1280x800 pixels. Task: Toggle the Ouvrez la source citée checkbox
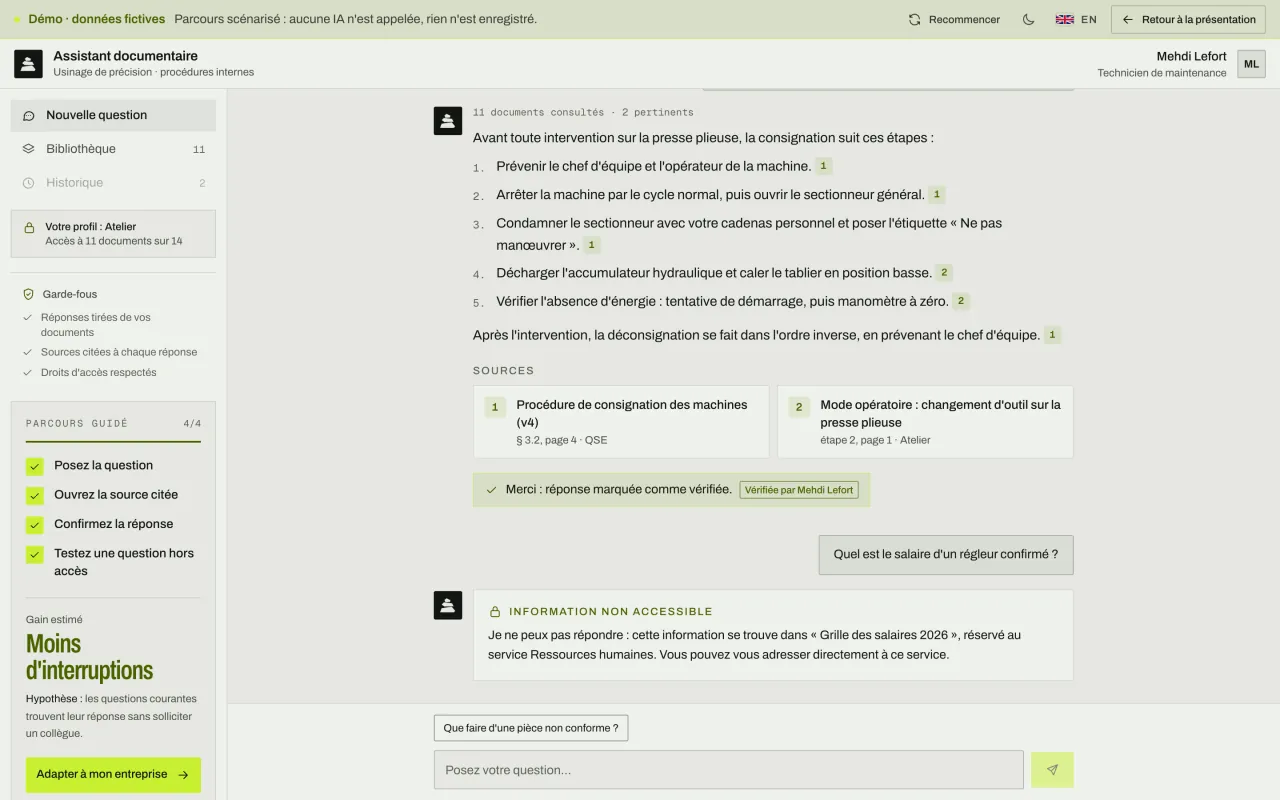(35, 495)
